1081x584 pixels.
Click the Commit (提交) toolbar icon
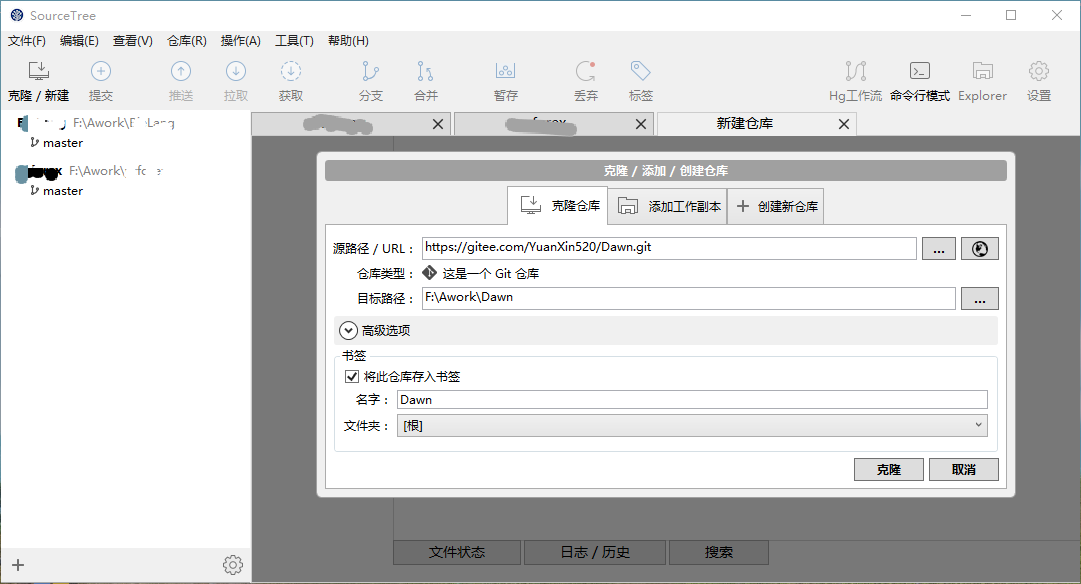coord(101,71)
